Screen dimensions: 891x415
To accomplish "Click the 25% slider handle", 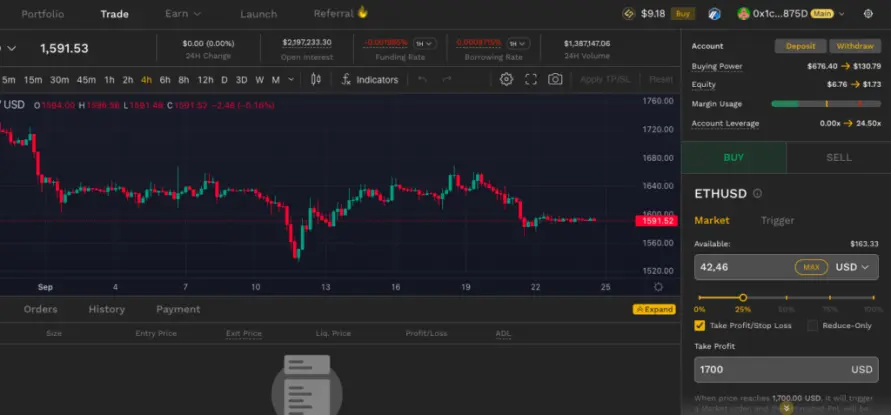I will click(743, 297).
